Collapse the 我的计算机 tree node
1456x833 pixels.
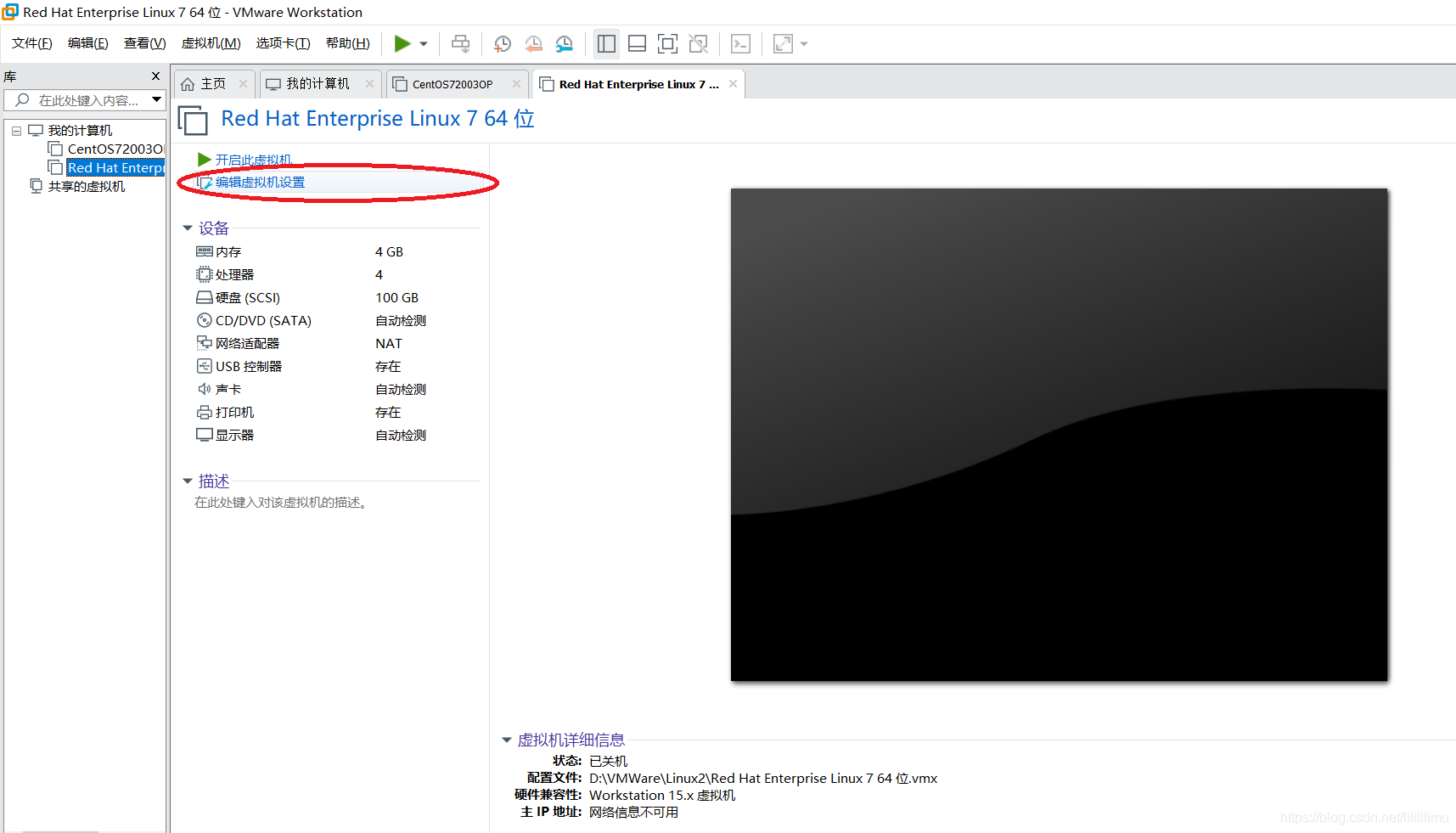tap(16, 131)
